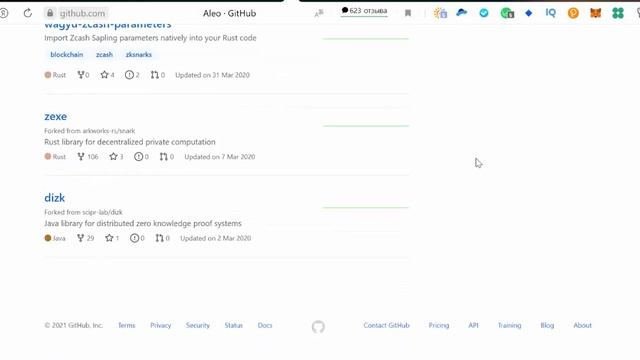Click the GitHub Octocat logo in footer

click(318, 327)
